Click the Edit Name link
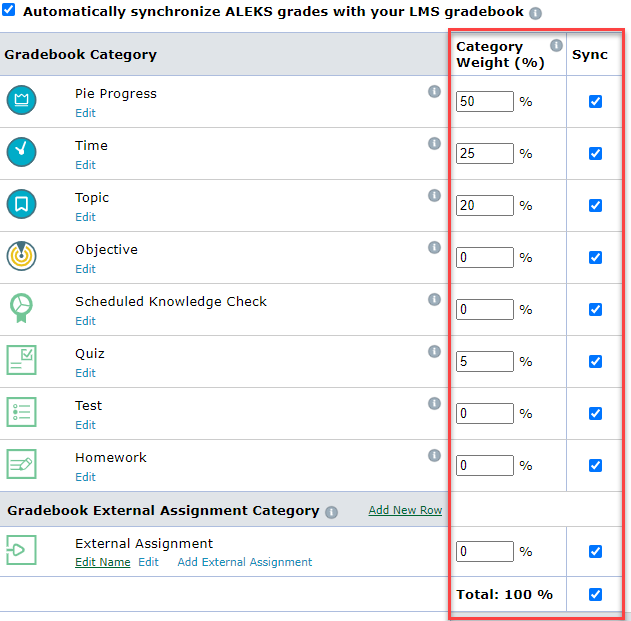The width and height of the screenshot is (631, 621). [103, 562]
